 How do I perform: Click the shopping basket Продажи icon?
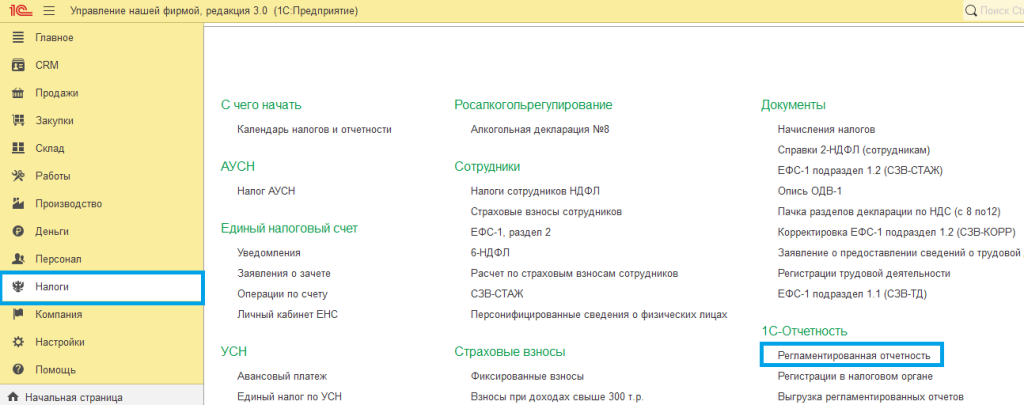pos(17,93)
